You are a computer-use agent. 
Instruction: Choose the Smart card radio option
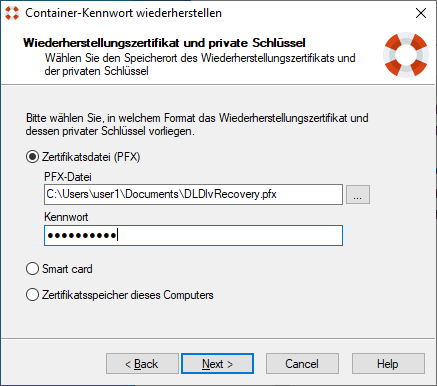coord(32,269)
